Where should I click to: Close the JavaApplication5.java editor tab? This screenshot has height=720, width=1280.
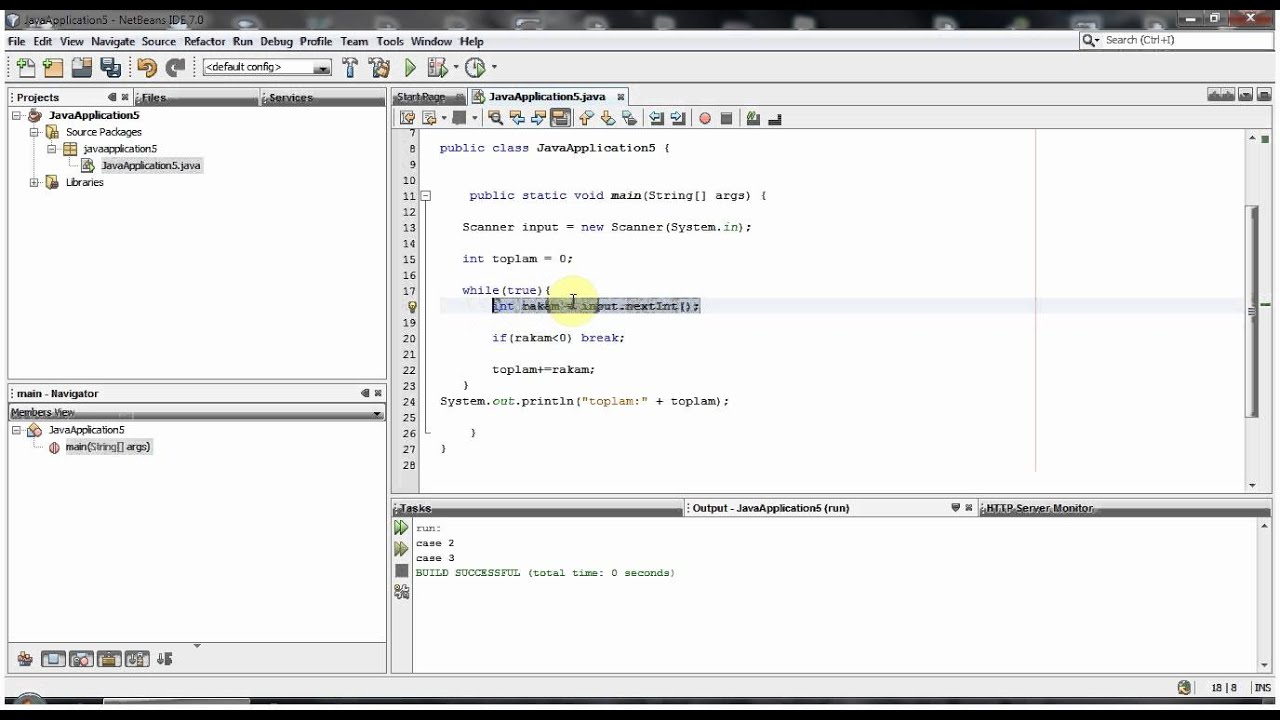620,97
